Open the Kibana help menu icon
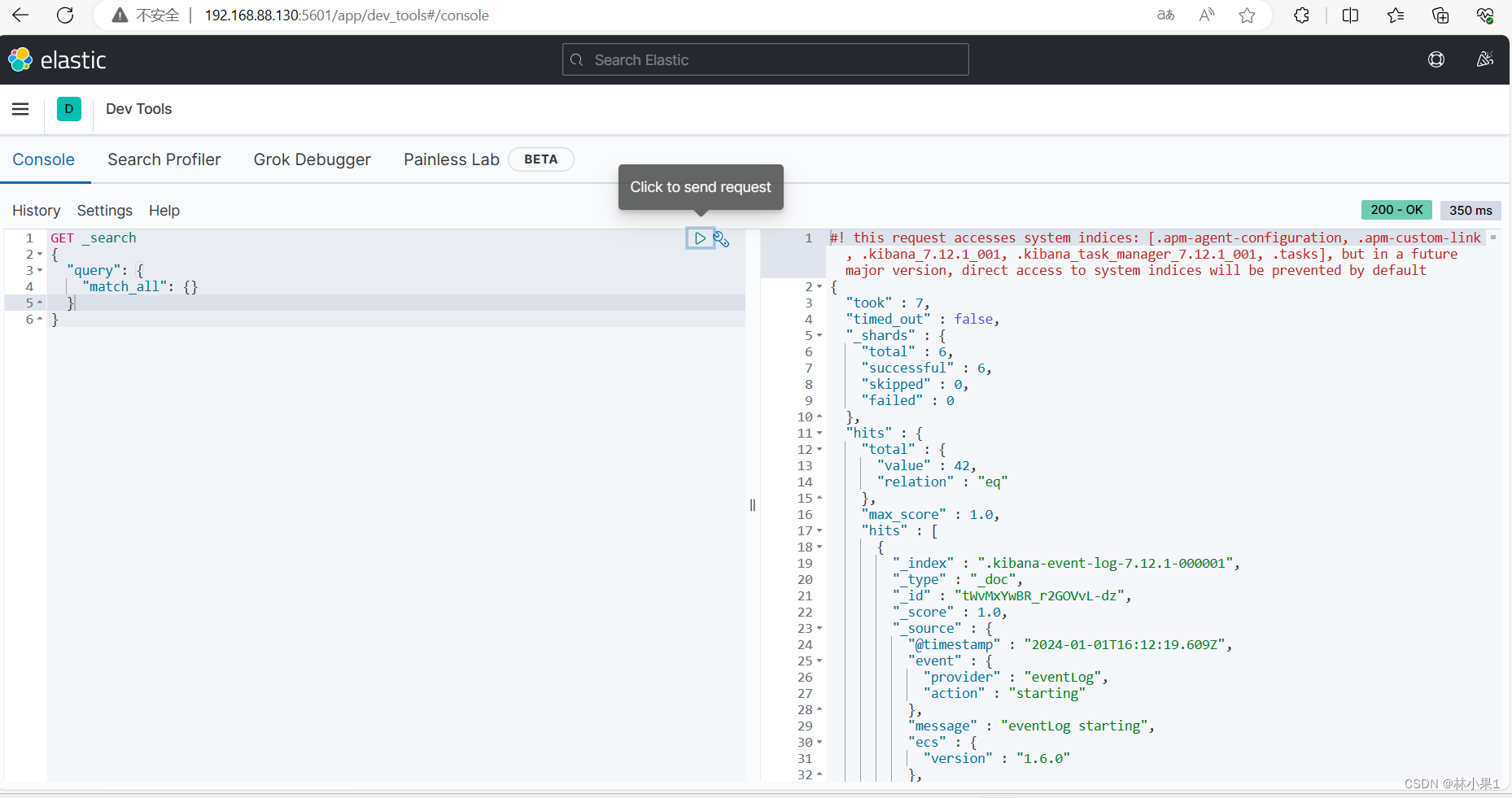The width and height of the screenshot is (1512, 798). click(x=1436, y=59)
